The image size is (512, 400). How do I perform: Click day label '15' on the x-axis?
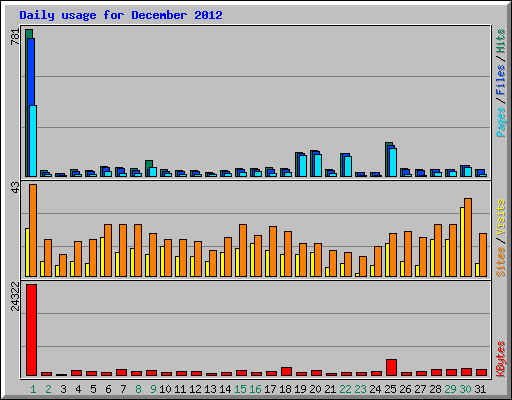click(240, 389)
